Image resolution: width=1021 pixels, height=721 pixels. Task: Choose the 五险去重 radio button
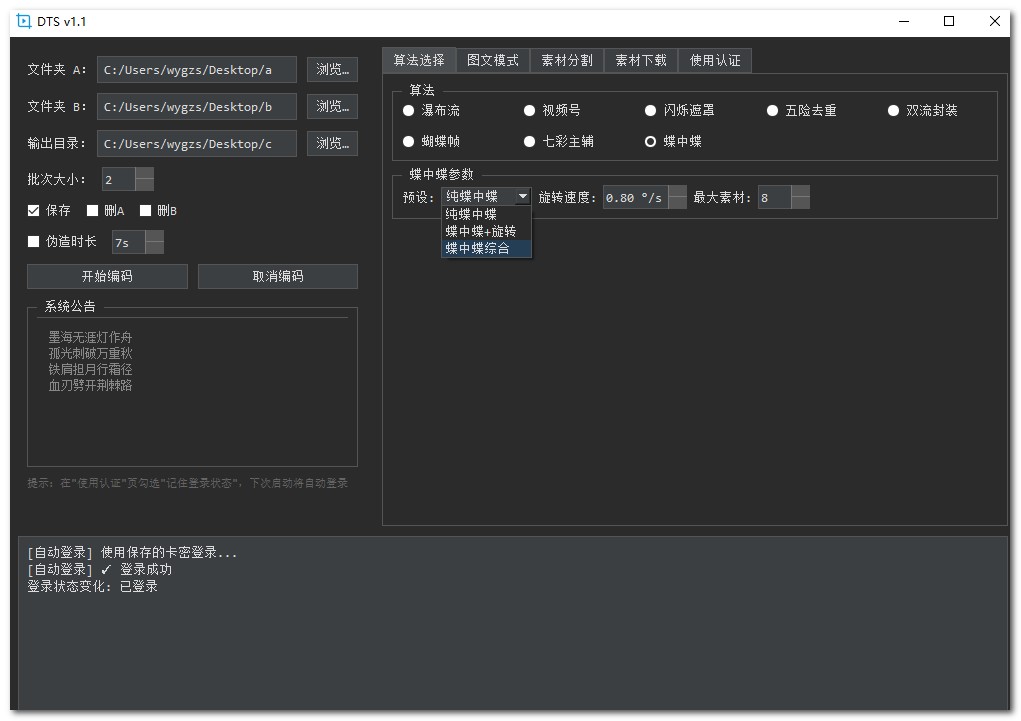773,111
